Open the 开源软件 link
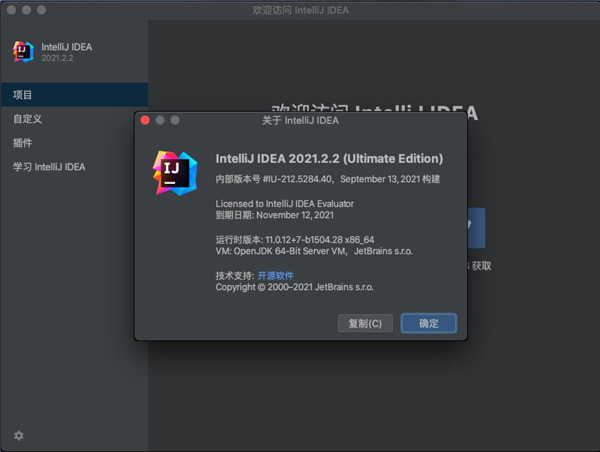The height and width of the screenshot is (452, 600). click(x=276, y=276)
